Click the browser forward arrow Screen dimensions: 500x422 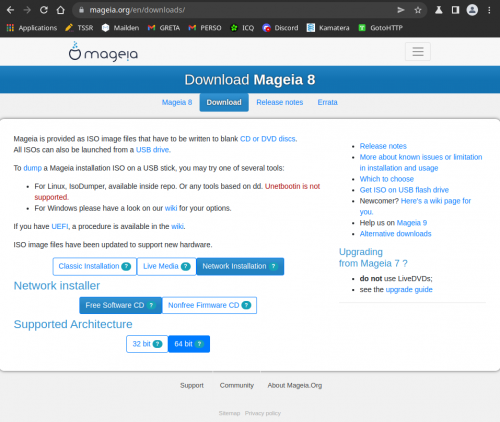pyautogui.click(x=27, y=10)
